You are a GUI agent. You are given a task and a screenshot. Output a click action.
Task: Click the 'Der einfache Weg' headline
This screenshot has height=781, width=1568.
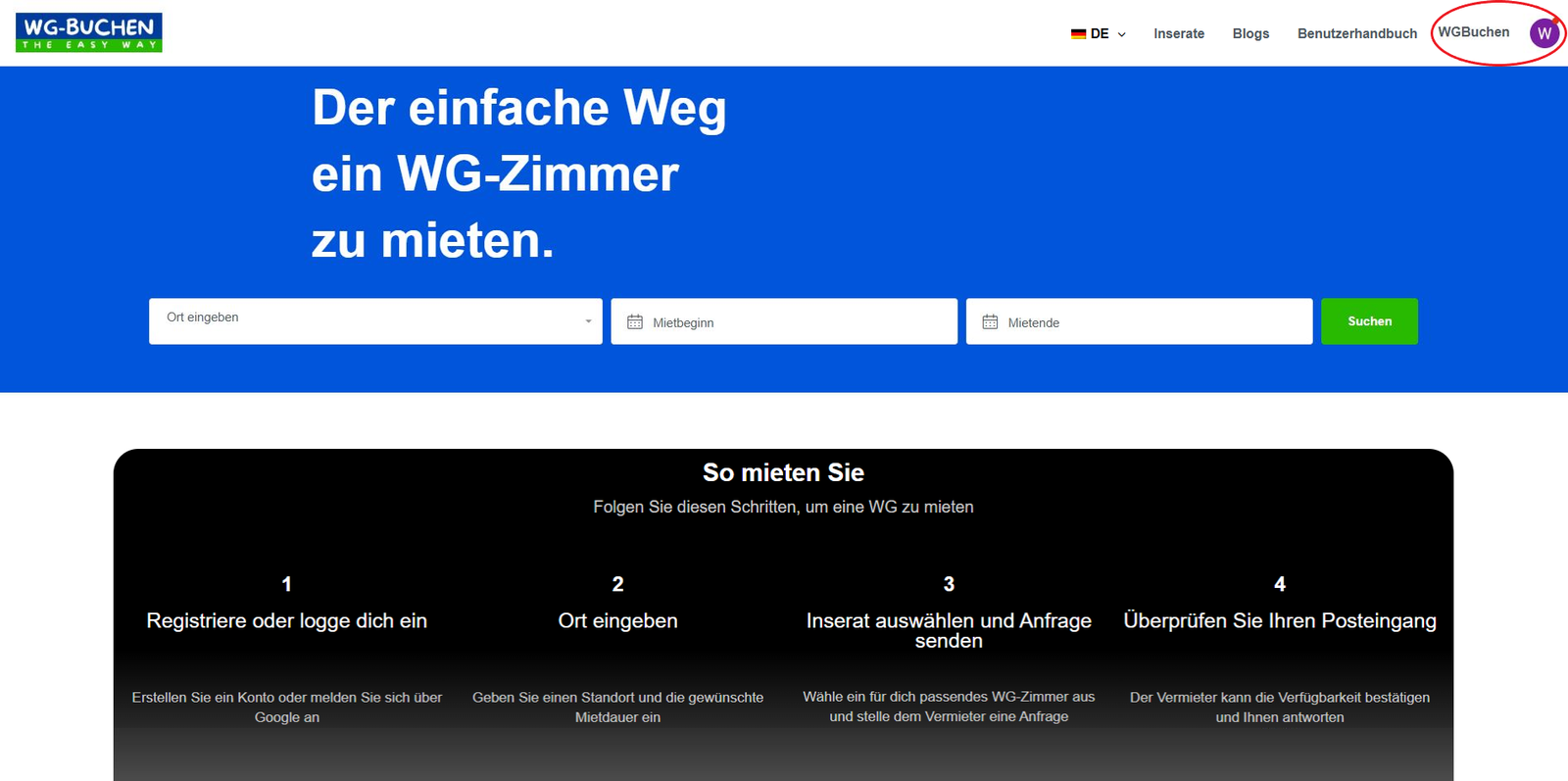click(x=519, y=107)
